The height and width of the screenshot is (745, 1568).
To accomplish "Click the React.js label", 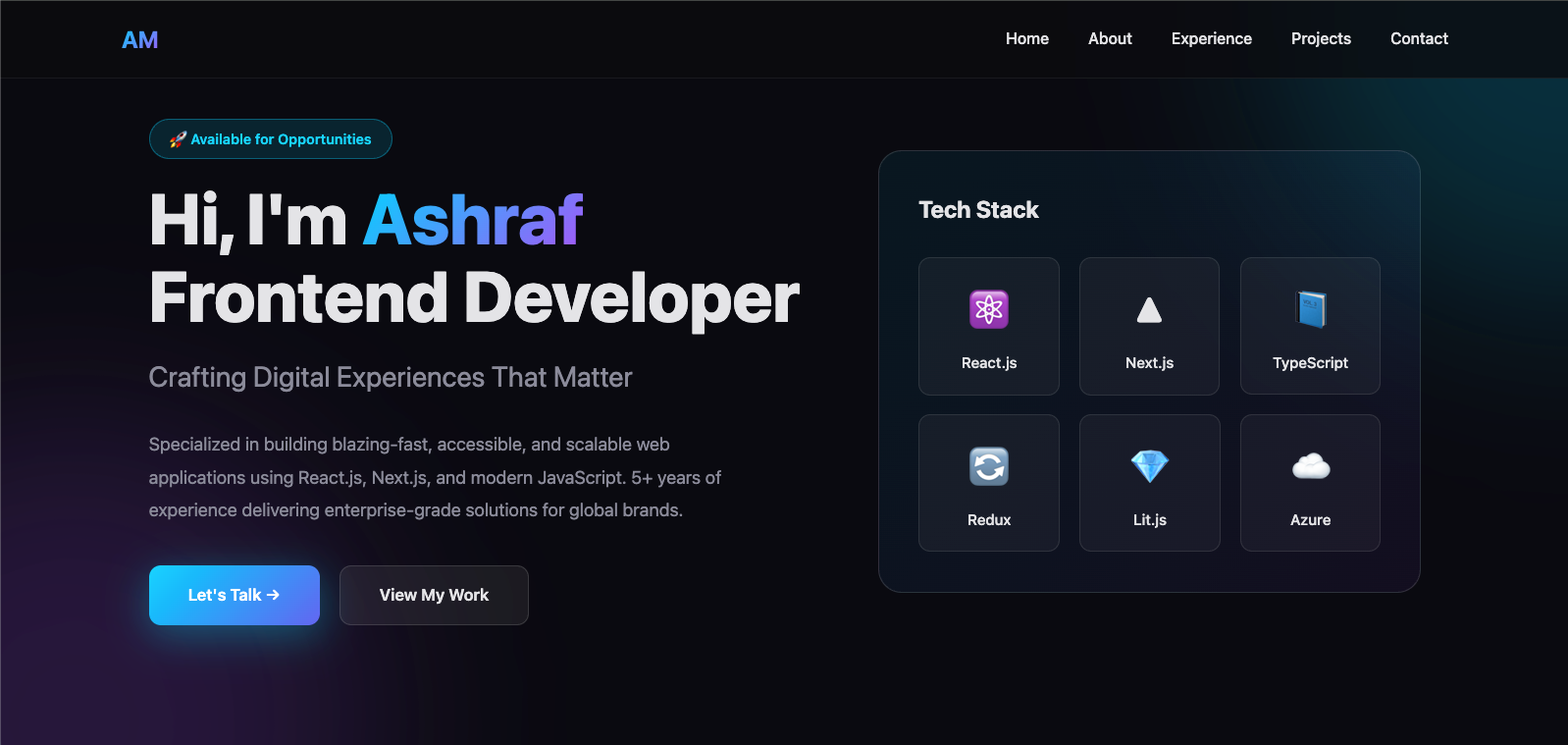I will (989, 363).
